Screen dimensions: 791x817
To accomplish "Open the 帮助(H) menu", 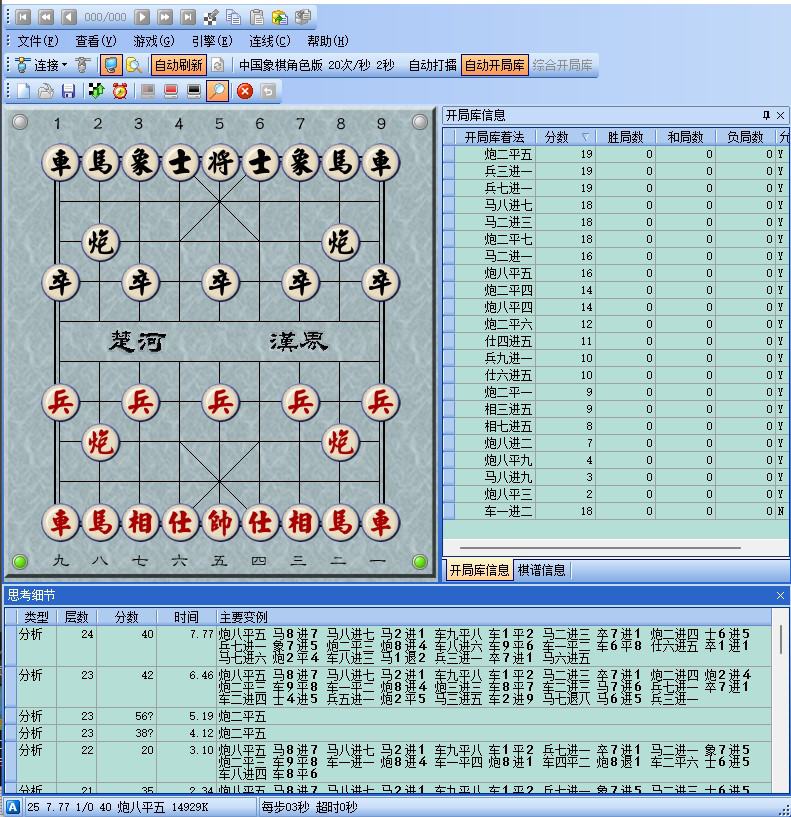I will coord(328,41).
